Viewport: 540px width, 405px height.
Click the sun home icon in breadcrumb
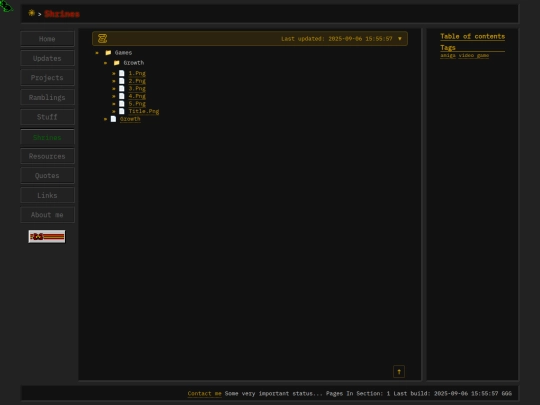tap(32, 13)
